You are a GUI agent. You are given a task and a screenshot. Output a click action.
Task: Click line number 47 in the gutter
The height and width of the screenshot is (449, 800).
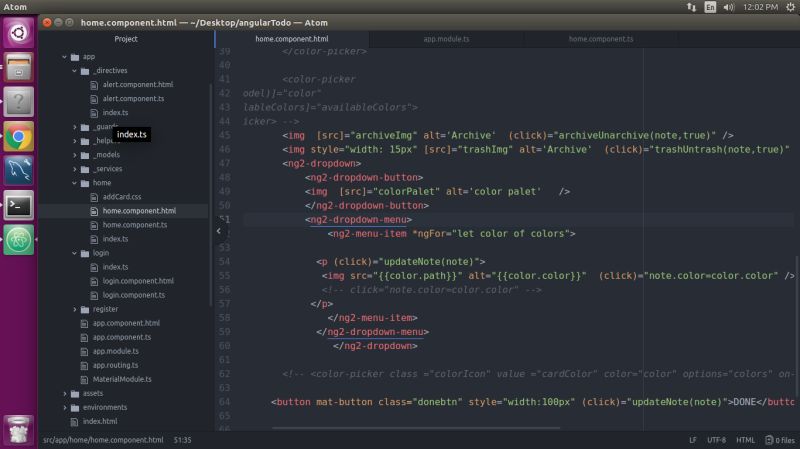(224, 163)
